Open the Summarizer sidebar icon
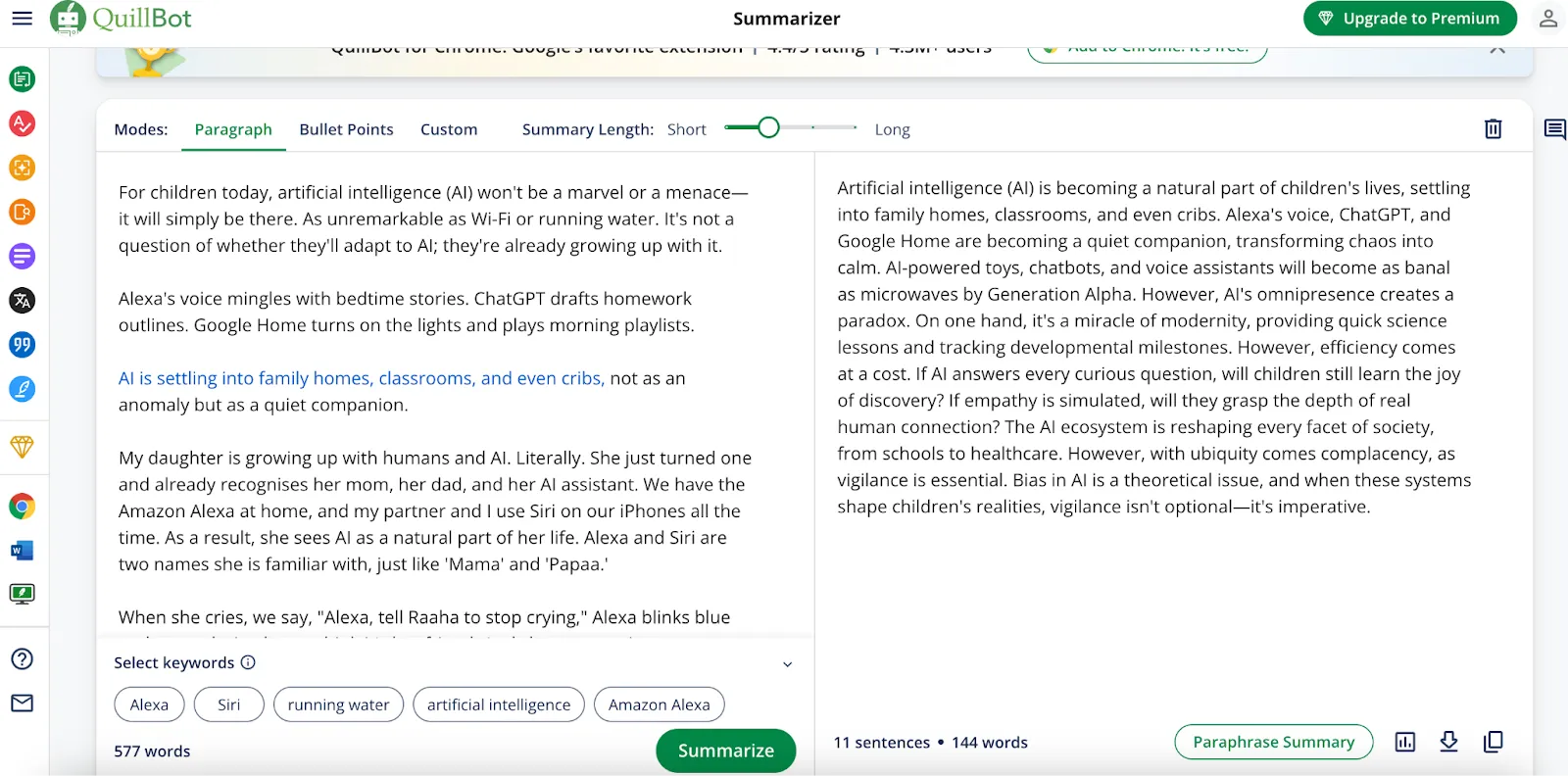Screen dimensions: 1568x776 [22, 256]
